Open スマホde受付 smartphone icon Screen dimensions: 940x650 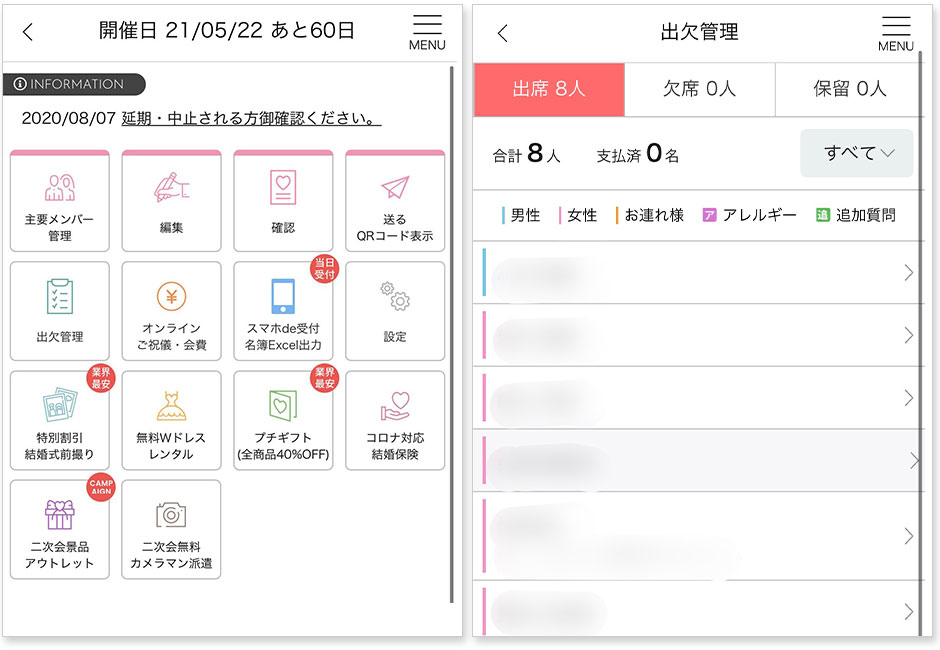tap(283, 296)
